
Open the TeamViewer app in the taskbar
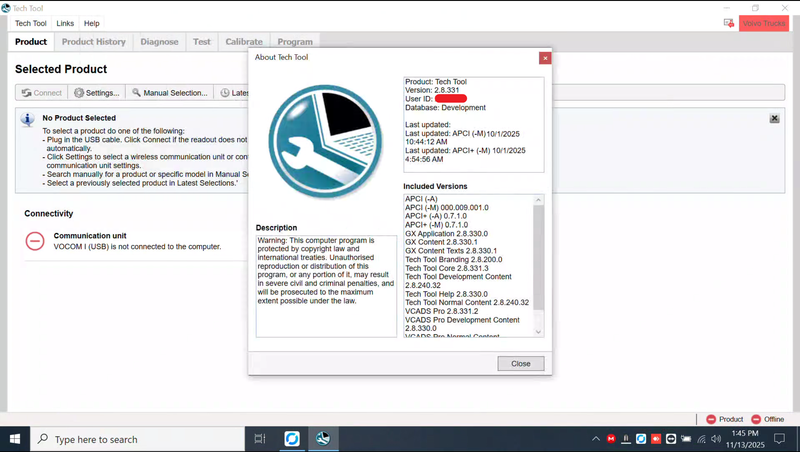(x=291, y=439)
